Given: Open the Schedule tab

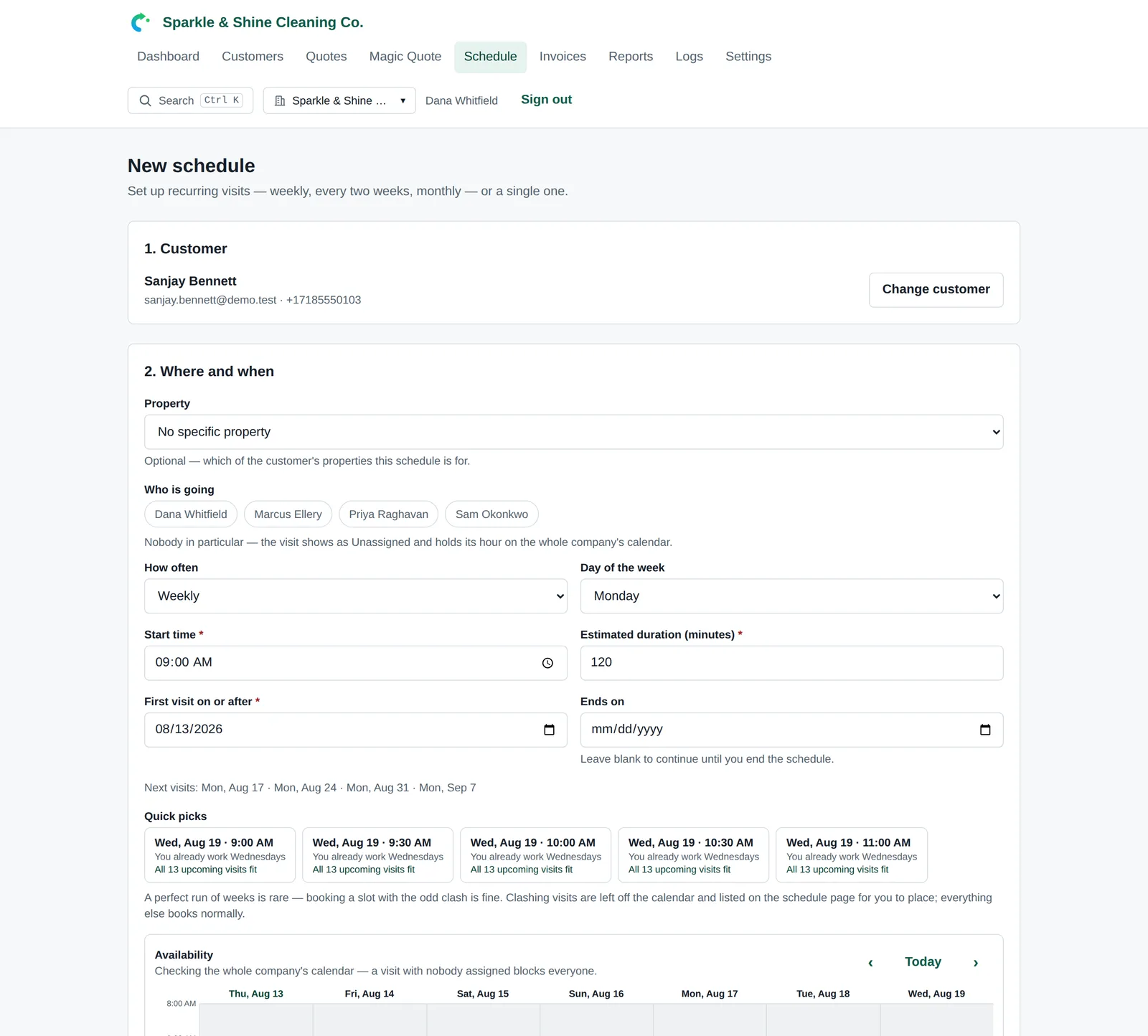Looking at the screenshot, I should tap(490, 57).
